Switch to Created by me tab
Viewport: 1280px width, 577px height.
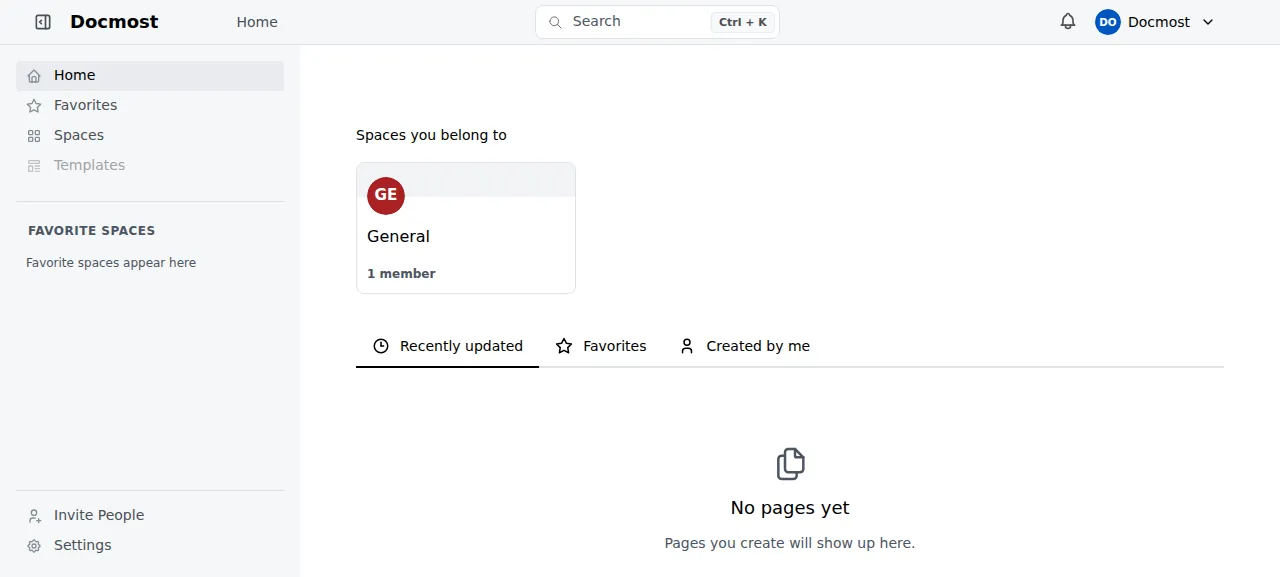(745, 346)
